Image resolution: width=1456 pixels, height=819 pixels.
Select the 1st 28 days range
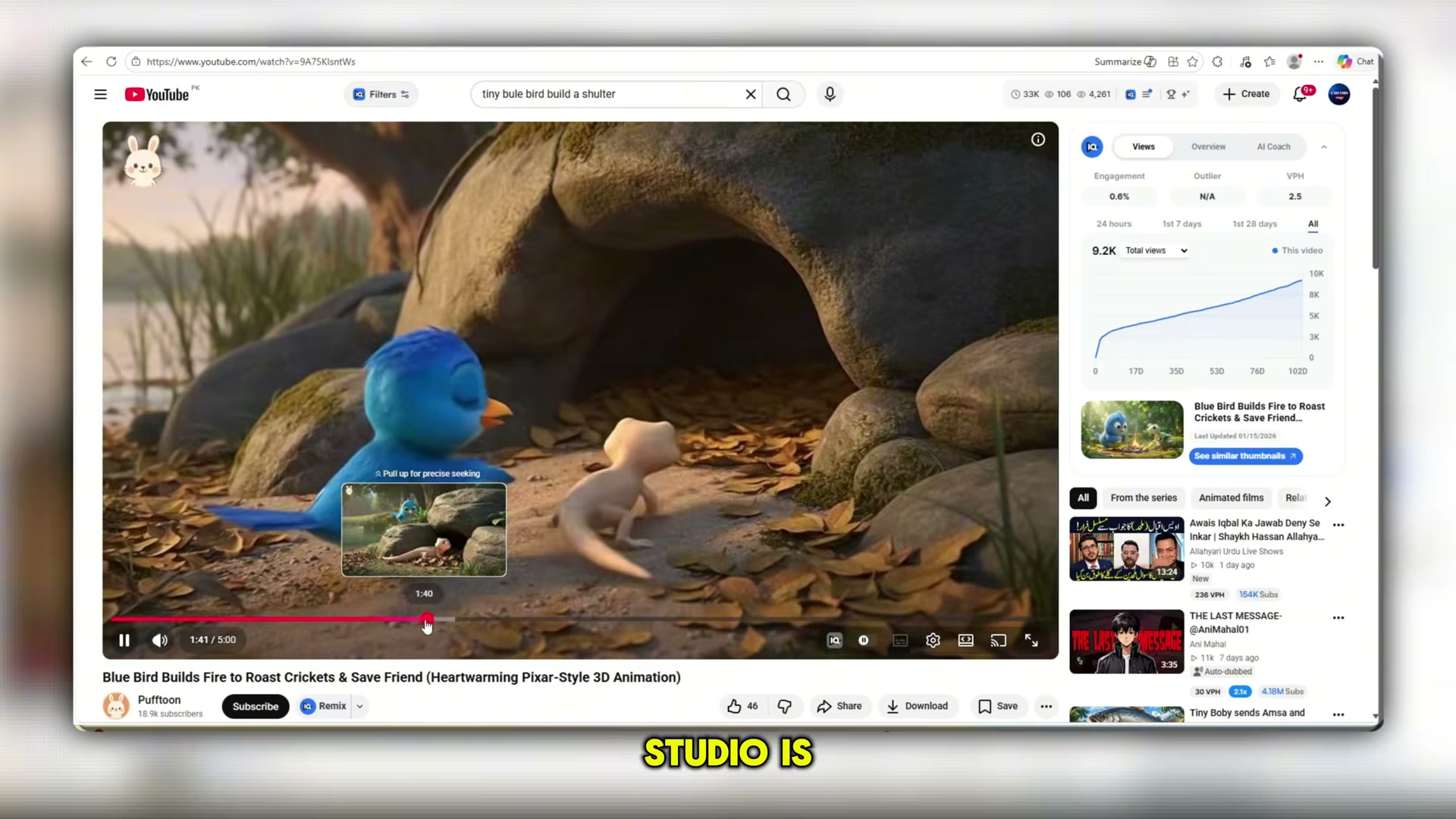1254,224
